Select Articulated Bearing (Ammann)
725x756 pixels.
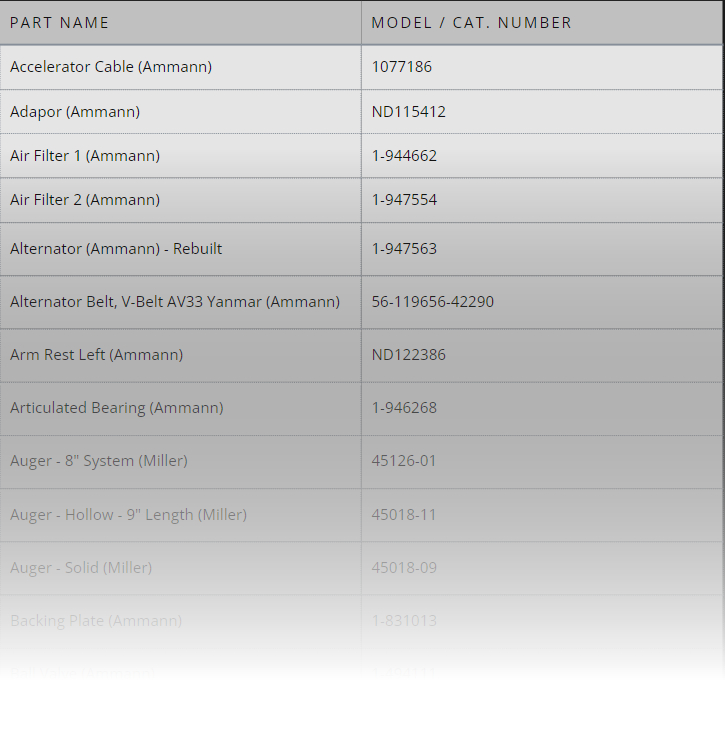coord(116,408)
